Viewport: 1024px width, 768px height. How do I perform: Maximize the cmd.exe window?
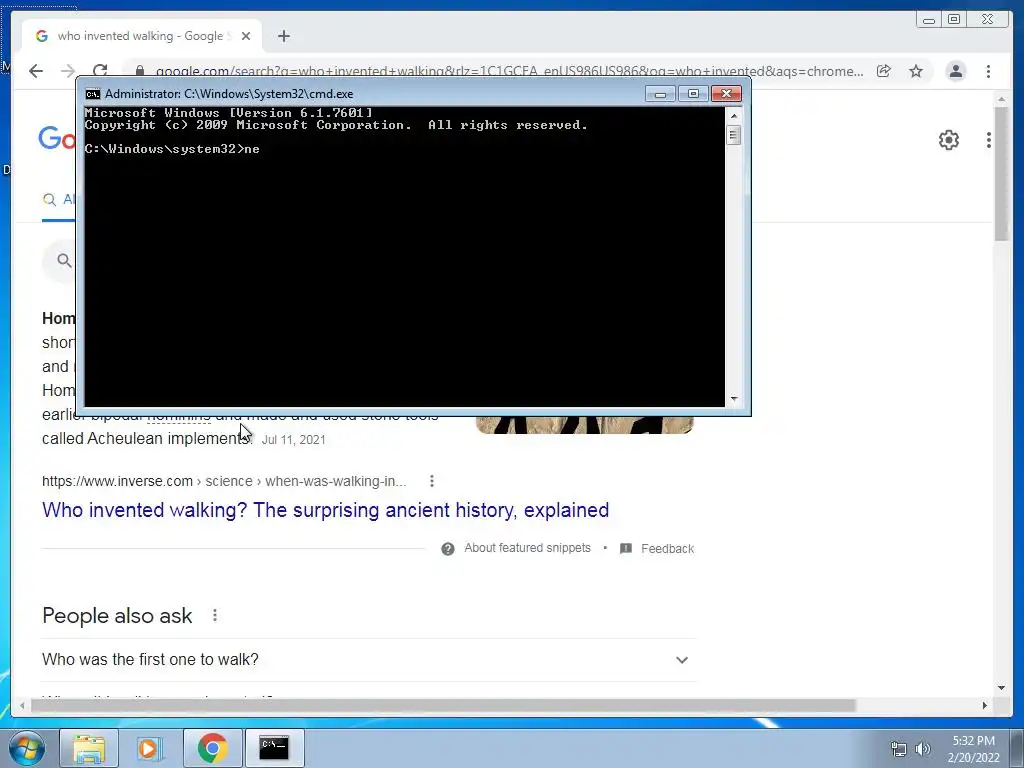click(x=693, y=94)
